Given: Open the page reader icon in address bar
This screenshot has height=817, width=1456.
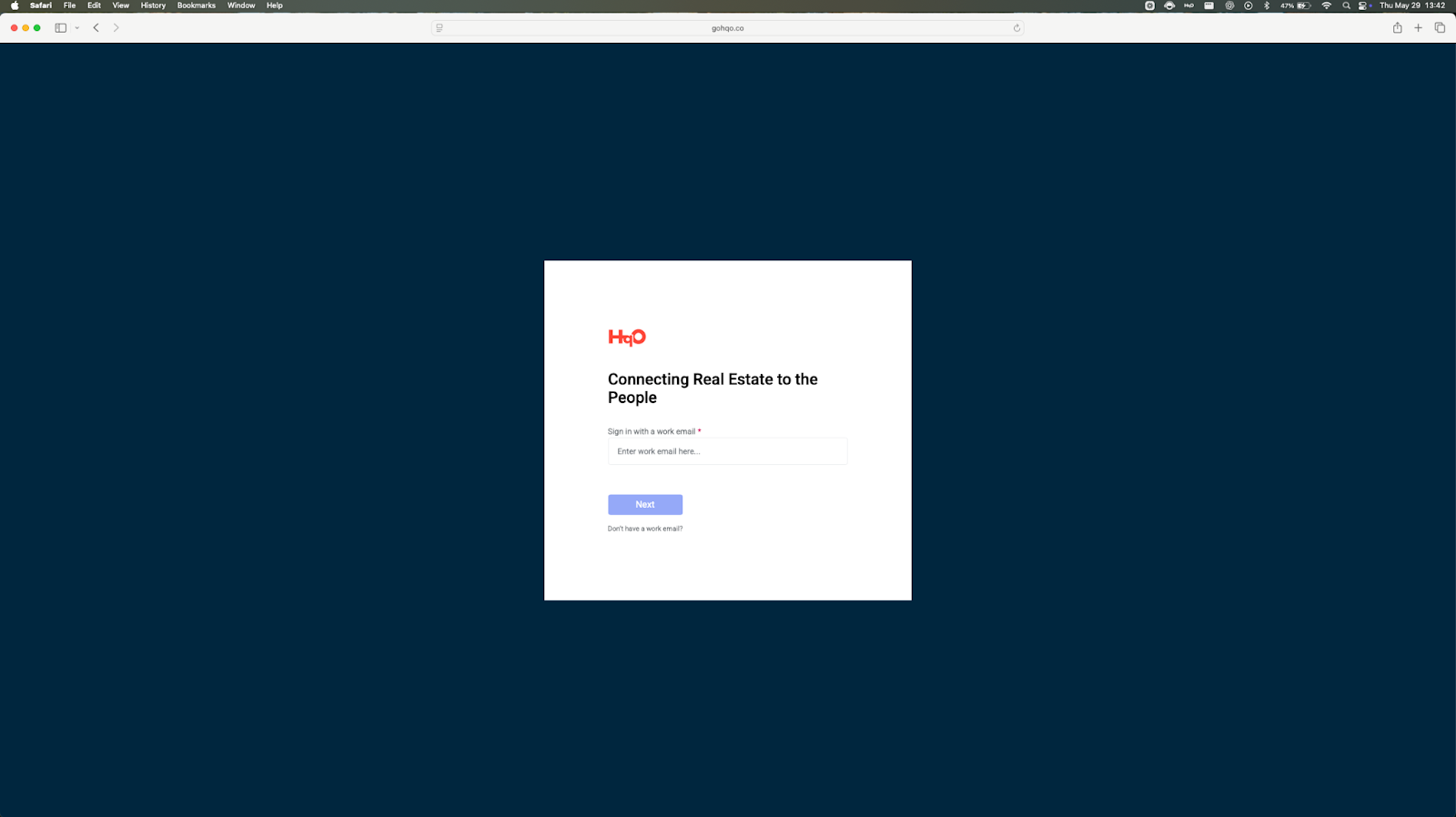Looking at the screenshot, I should coord(440,28).
